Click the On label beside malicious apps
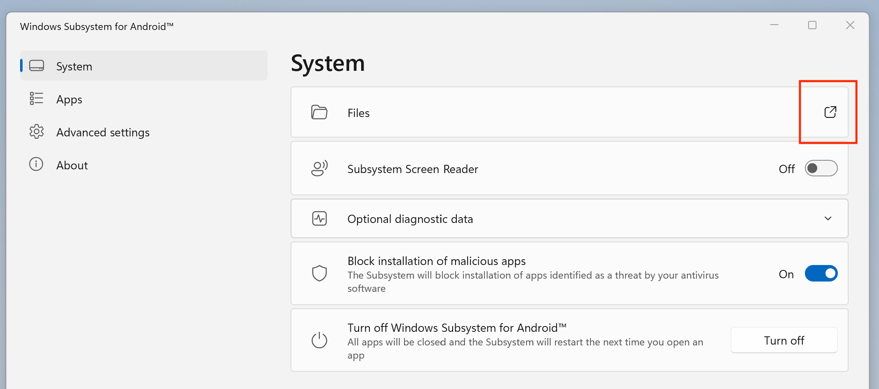Viewport: 879px width, 389px height. (787, 274)
